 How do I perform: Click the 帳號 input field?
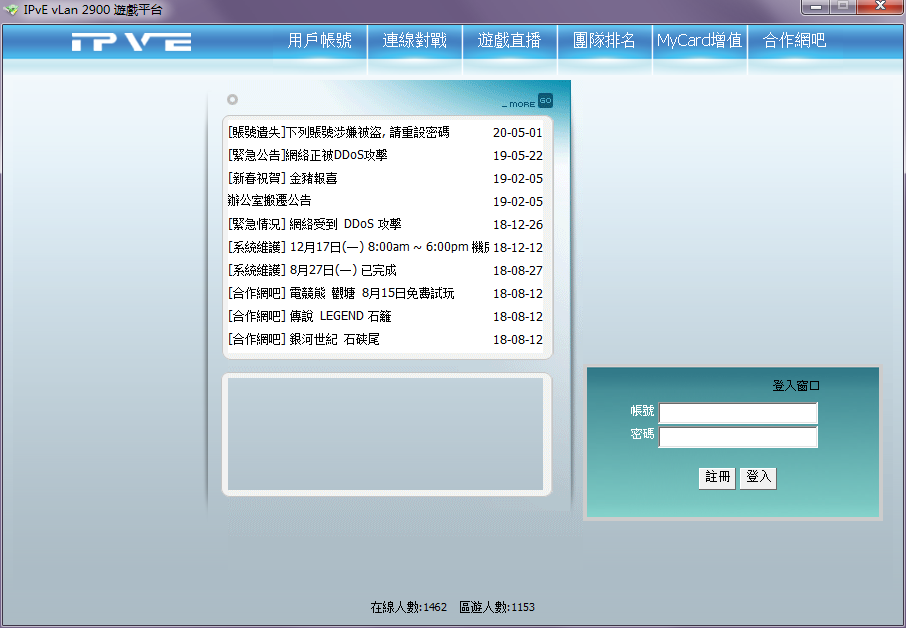pyautogui.click(x=738, y=413)
